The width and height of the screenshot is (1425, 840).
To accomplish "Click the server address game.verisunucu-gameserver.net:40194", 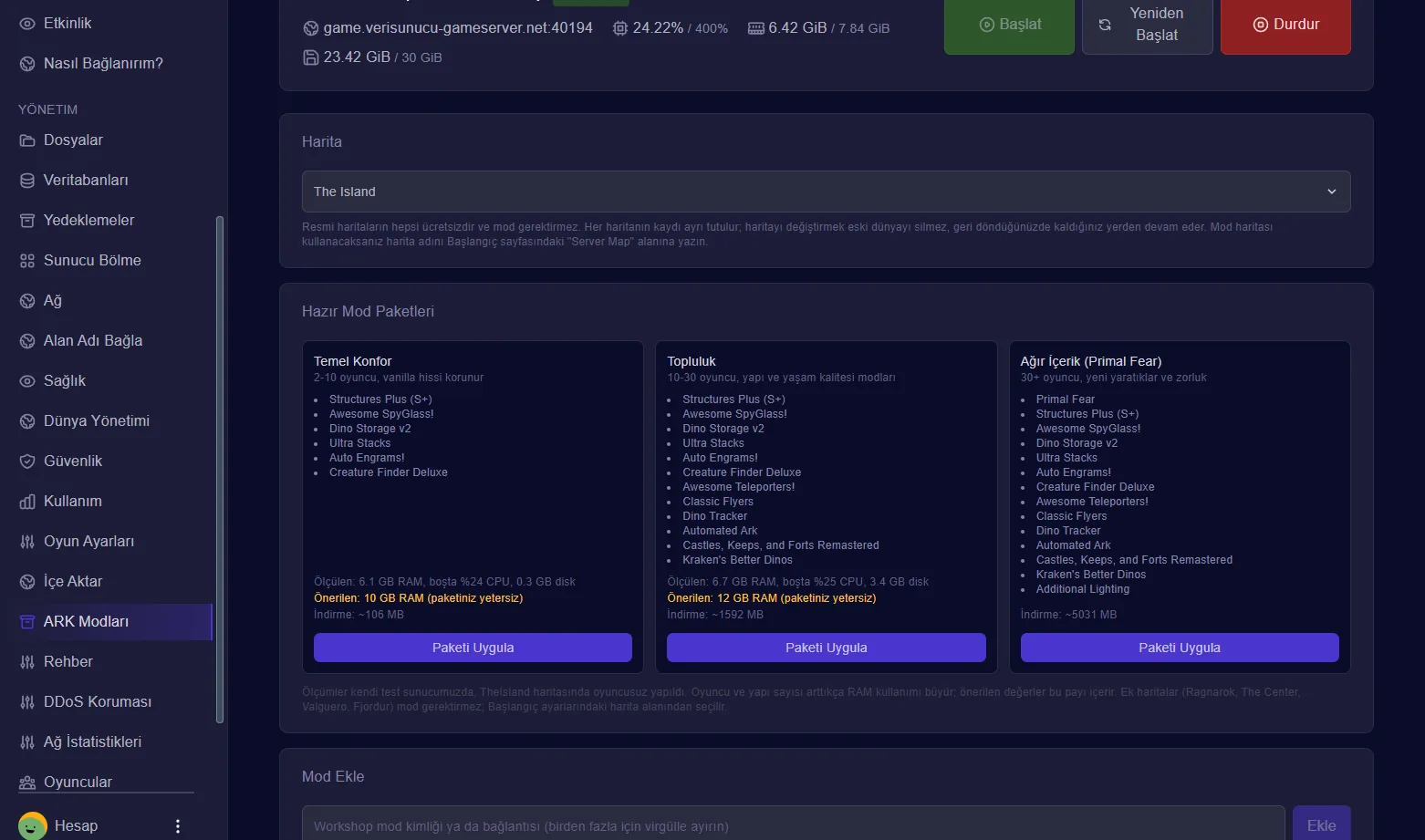I will coord(458,28).
